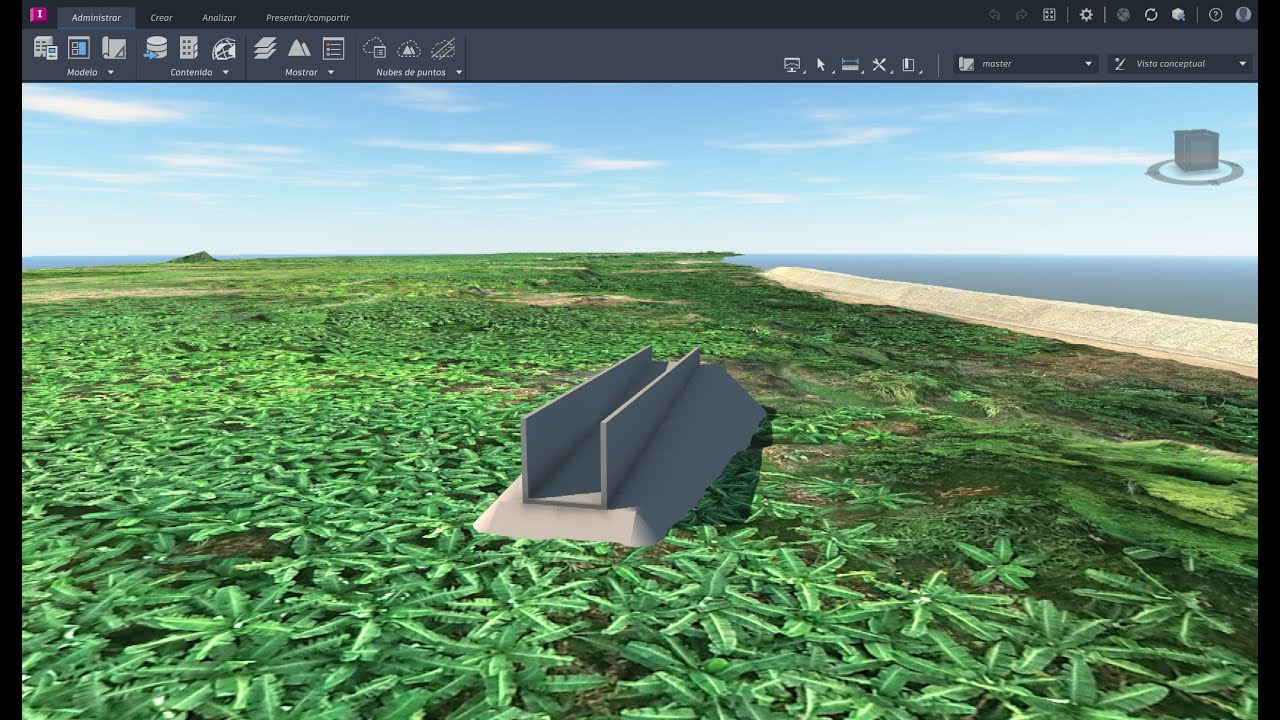Open the wrench and screwdriver tools
1280x720 pixels.
(x=879, y=65)
